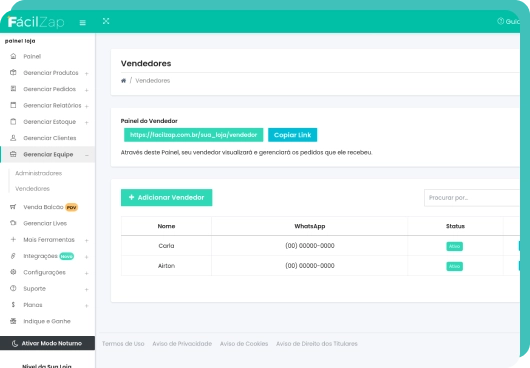This screenshot has height=368, width=530.
Task: Enable Ativar Modo Noturno
Action: click(47, 343)
